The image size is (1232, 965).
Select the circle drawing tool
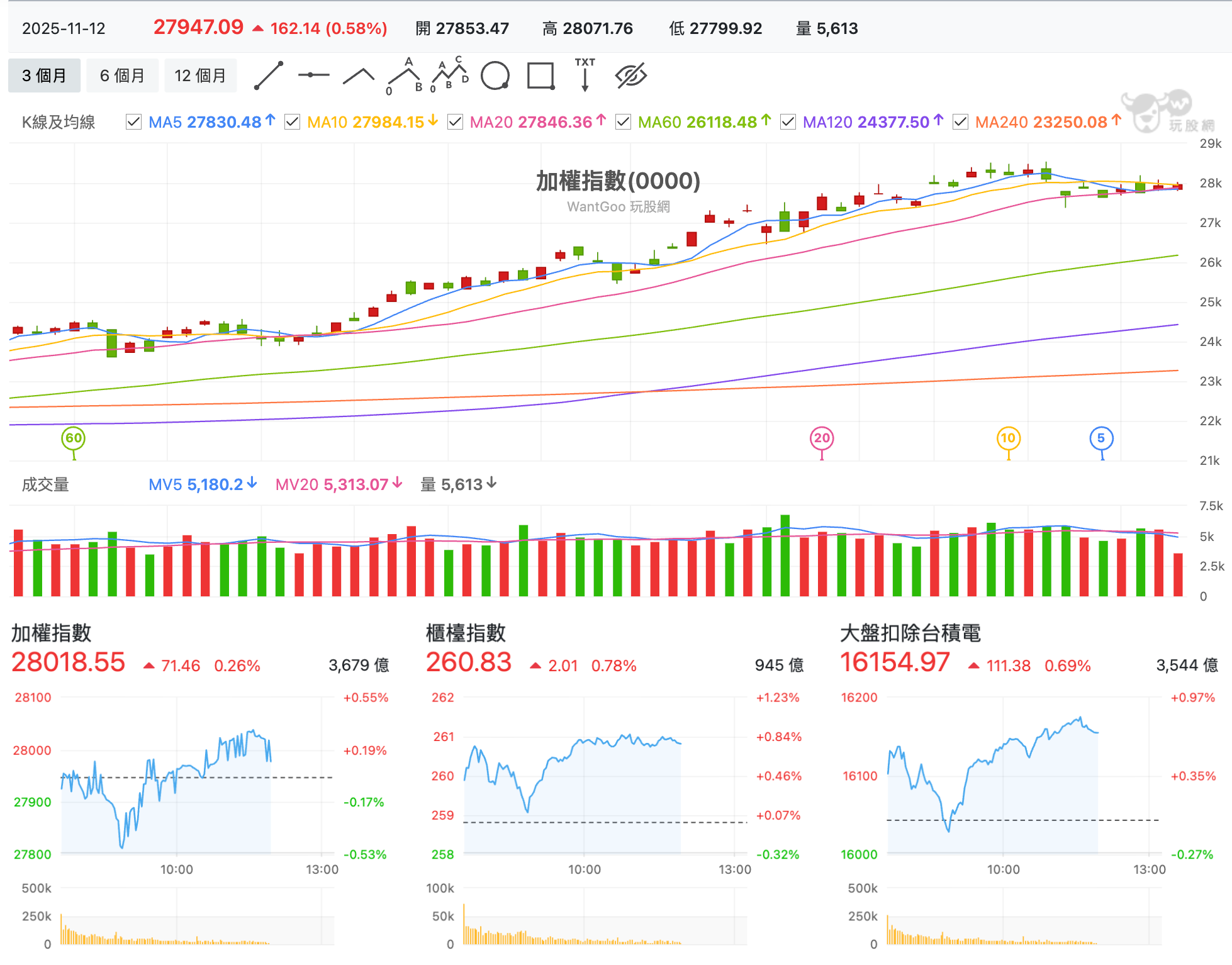tap(495, 76)
